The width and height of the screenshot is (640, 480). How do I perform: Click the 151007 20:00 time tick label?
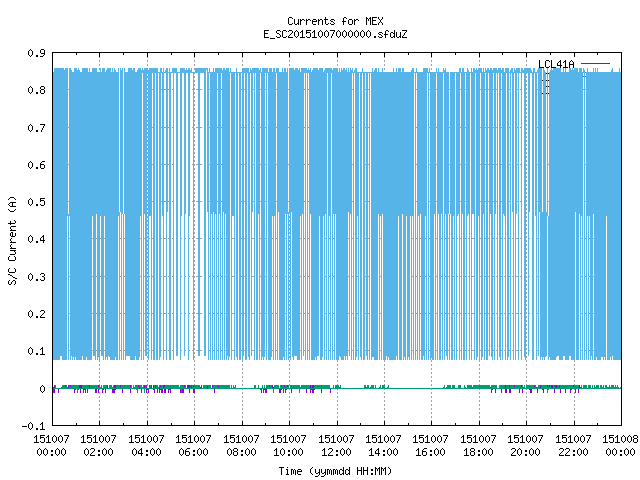(x=525, y=446)
